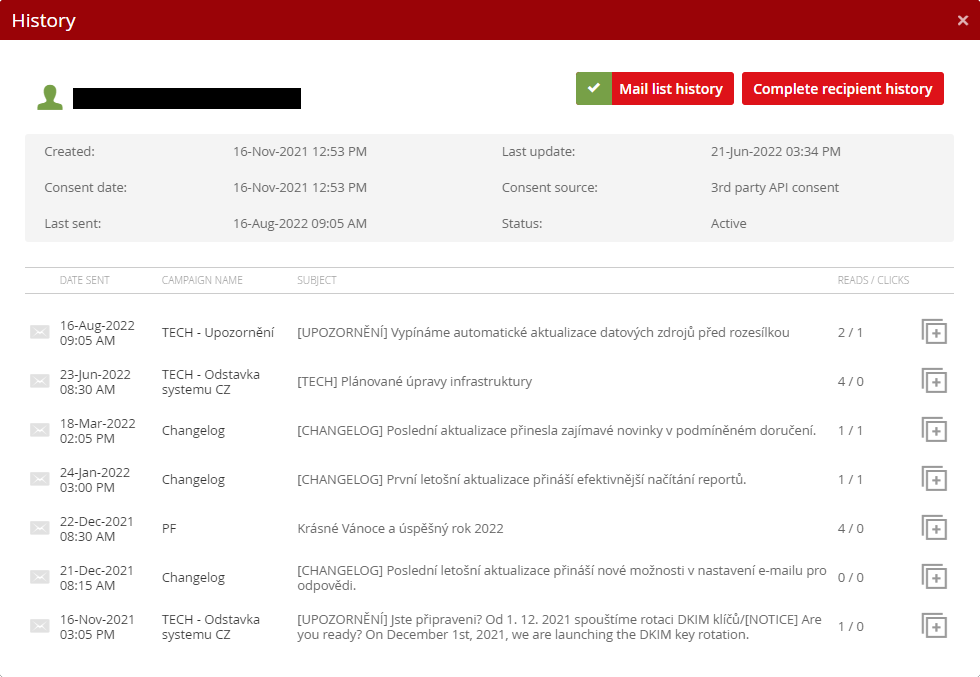This screenshot has width=980, height=677.
Task: Open copy icon for the 16-Aug-2022 campaign row
Action: [x=934, y=332]
